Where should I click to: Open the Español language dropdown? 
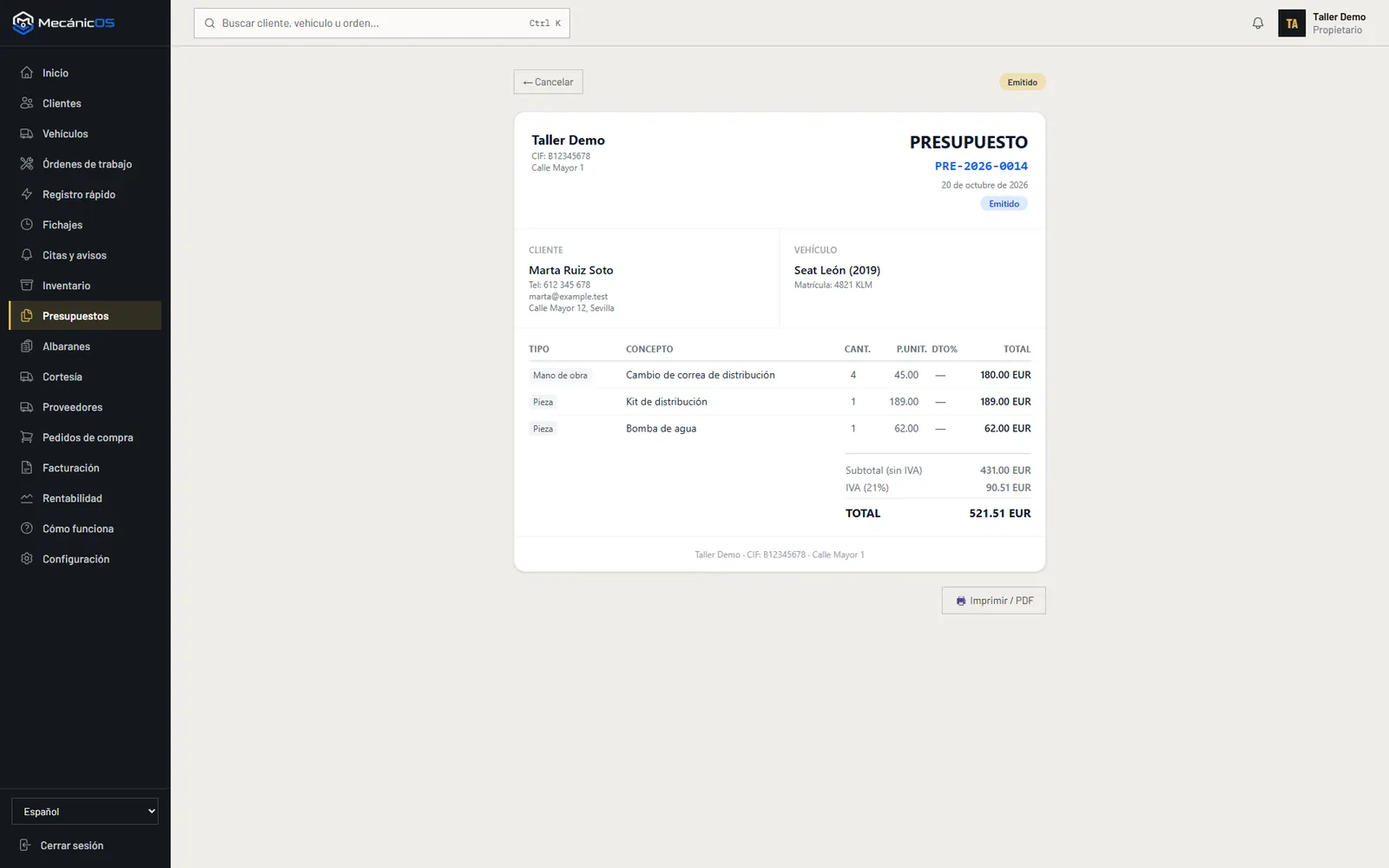tap(85, 812)
